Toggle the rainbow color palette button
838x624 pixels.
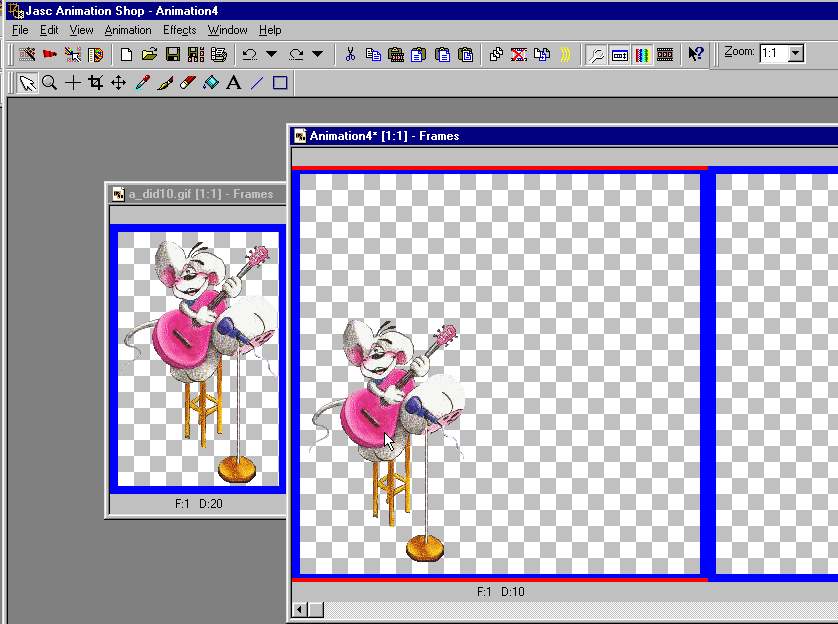point(642,54)
